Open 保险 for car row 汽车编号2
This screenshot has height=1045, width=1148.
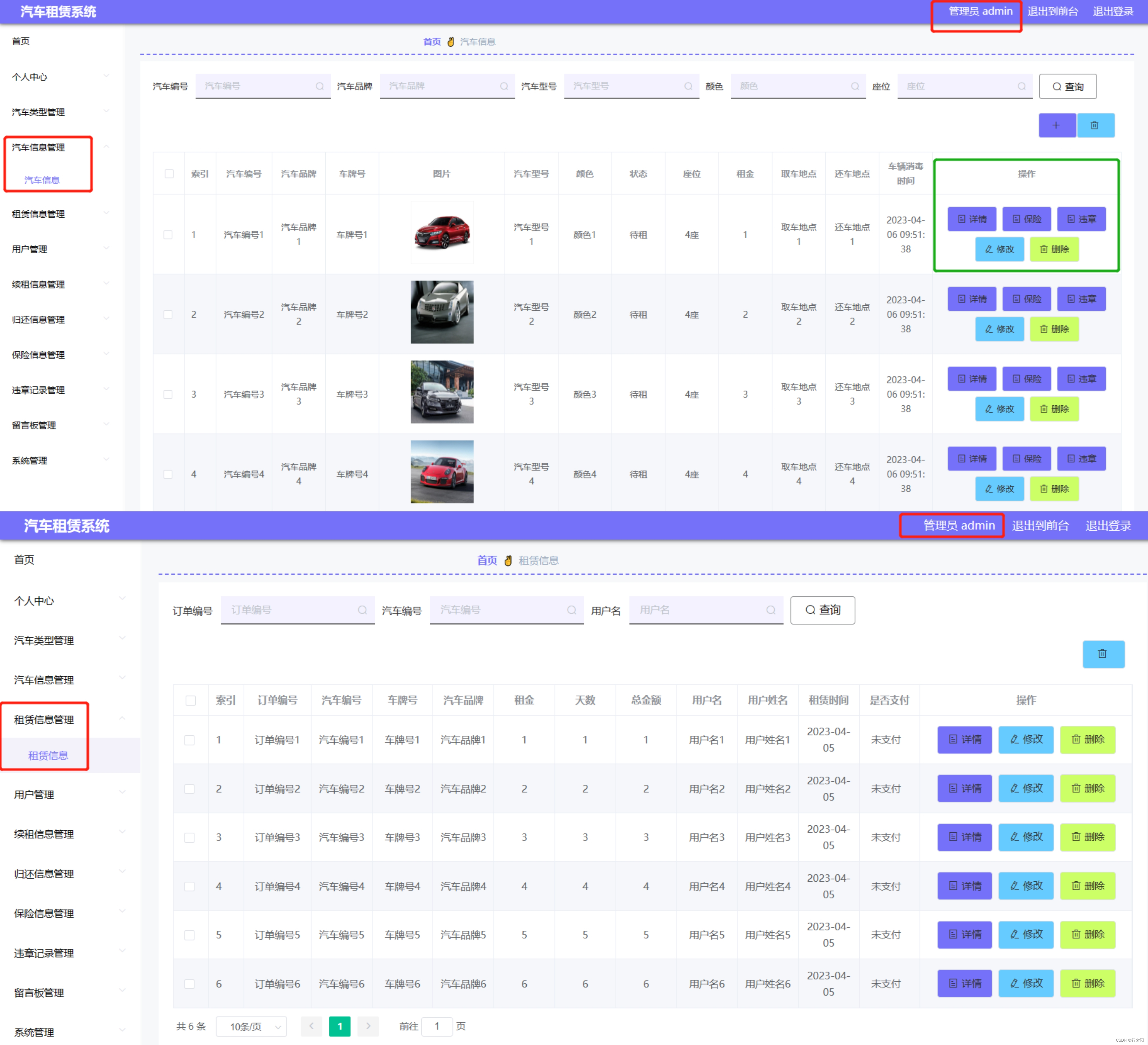[1026, 299]
